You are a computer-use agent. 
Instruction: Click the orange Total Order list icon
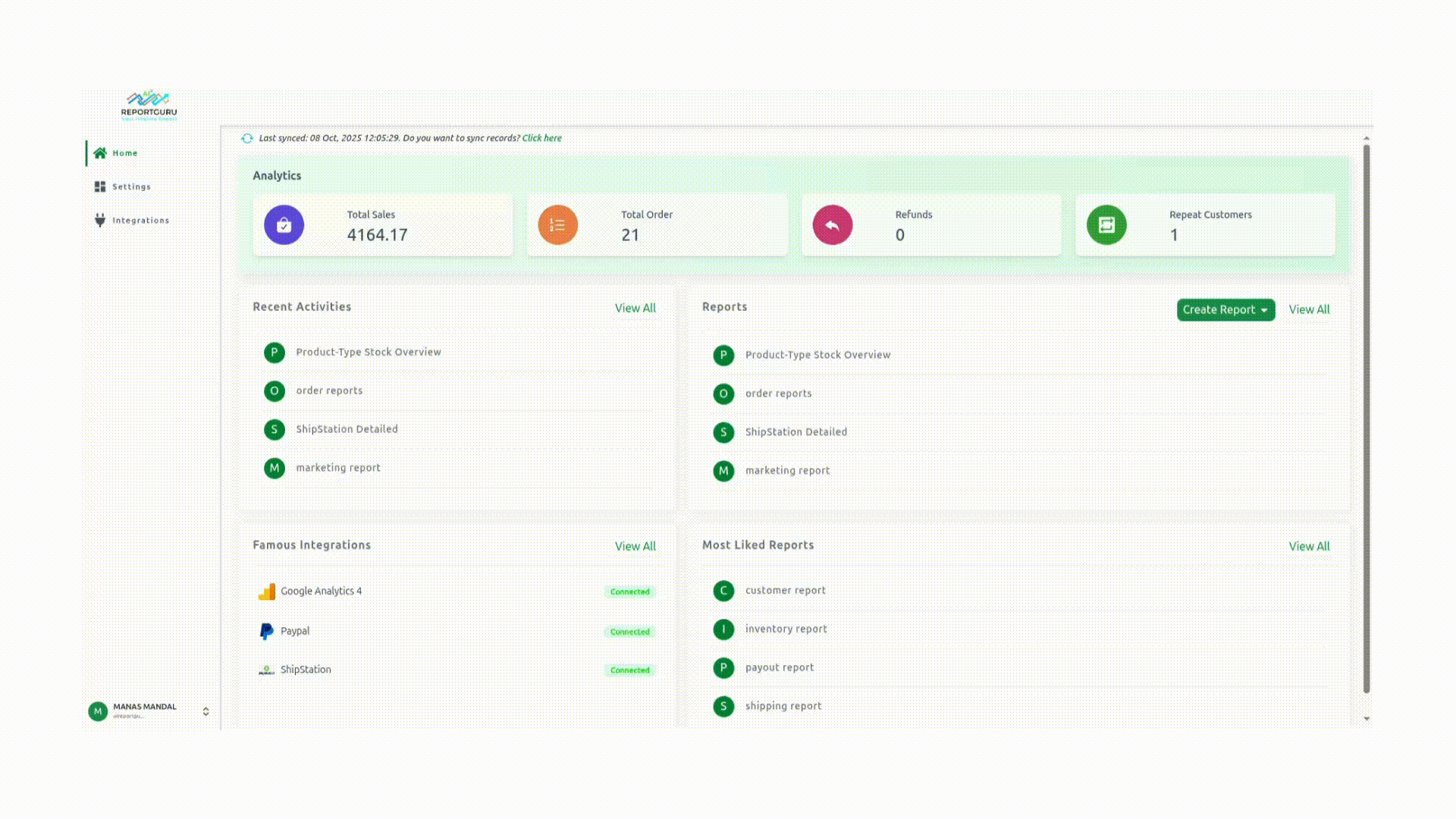[x=557, y=225]
